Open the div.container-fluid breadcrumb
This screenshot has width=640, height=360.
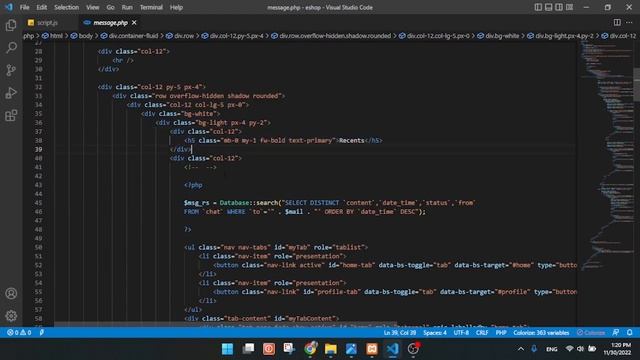click(133, 36)
